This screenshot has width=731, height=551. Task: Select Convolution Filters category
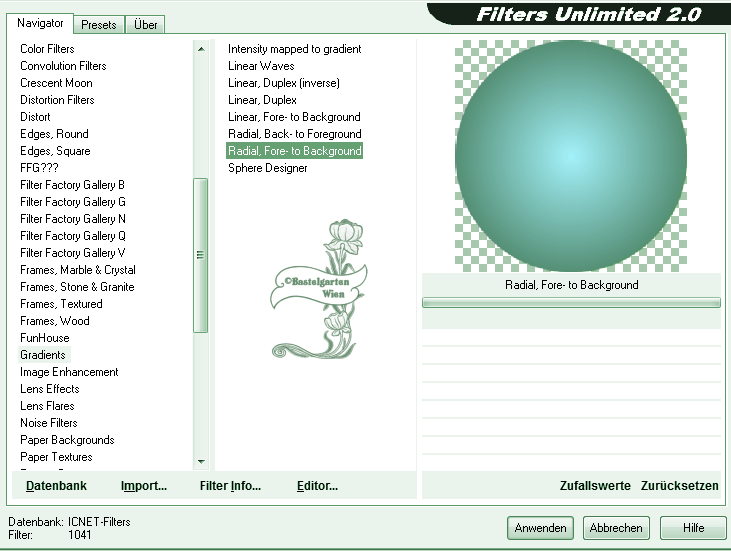[63, 66]
